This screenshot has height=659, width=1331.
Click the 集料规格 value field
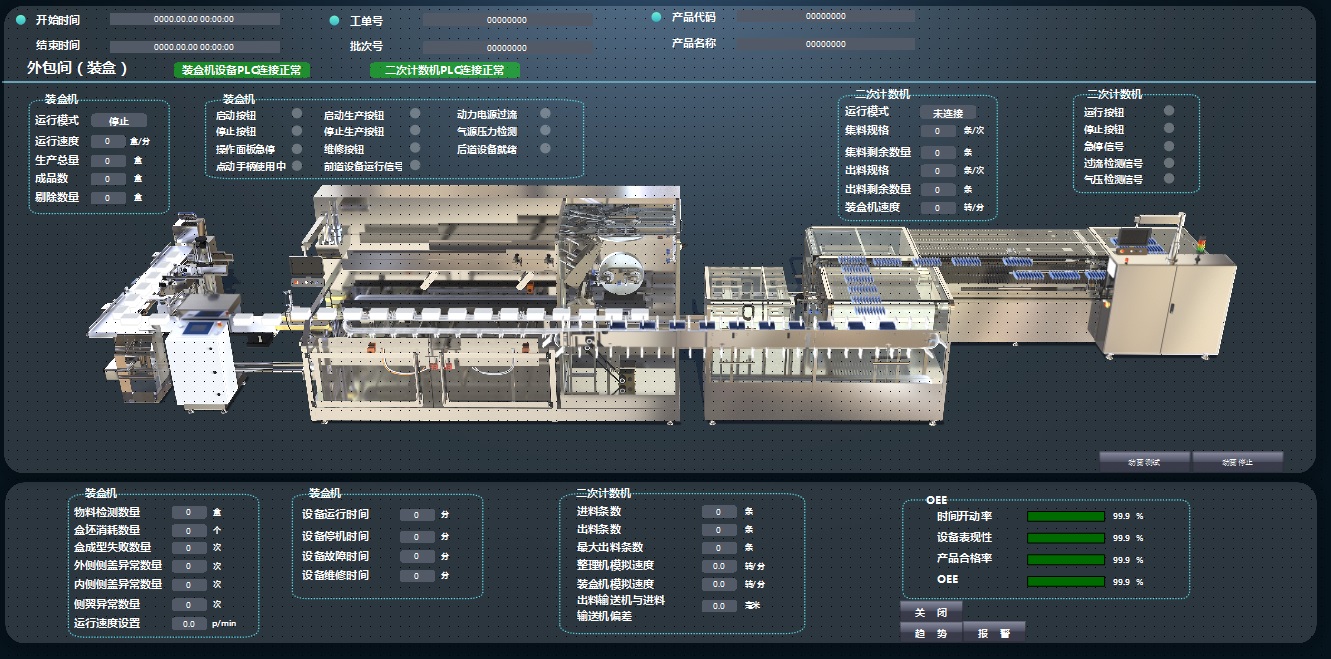[938, 131]
